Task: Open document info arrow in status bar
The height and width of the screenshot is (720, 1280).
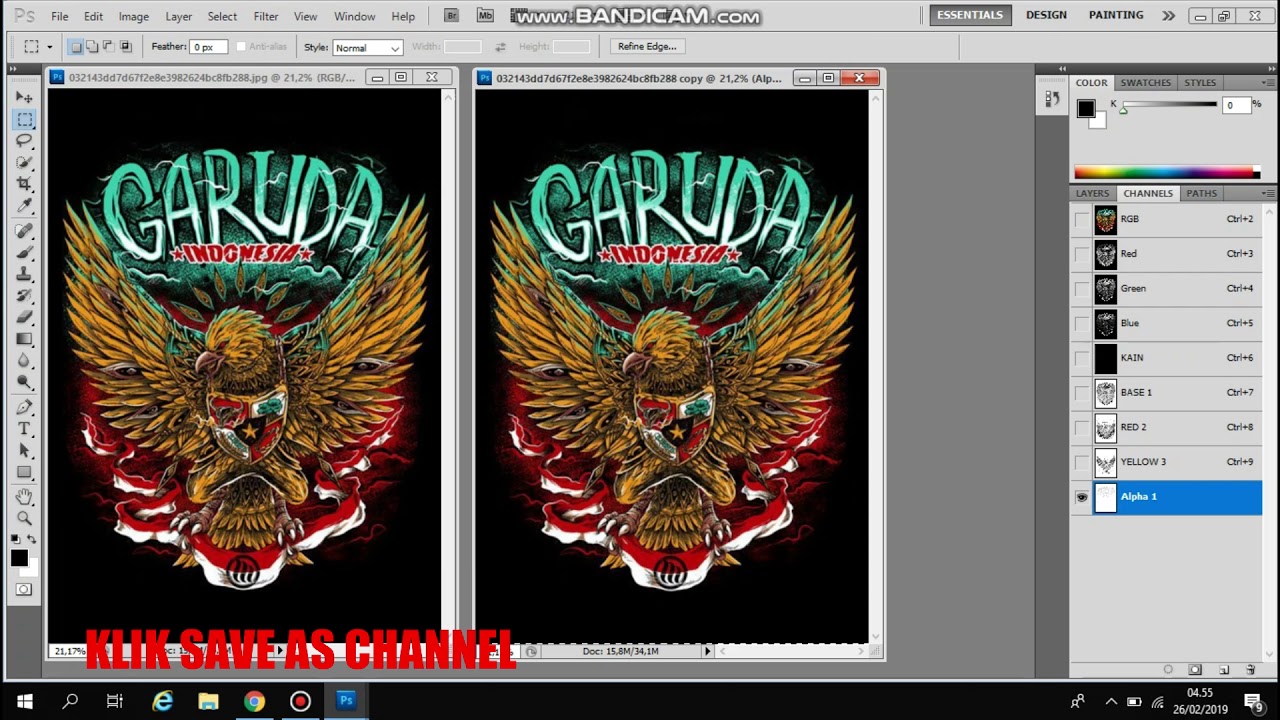Action: point(707,651)
